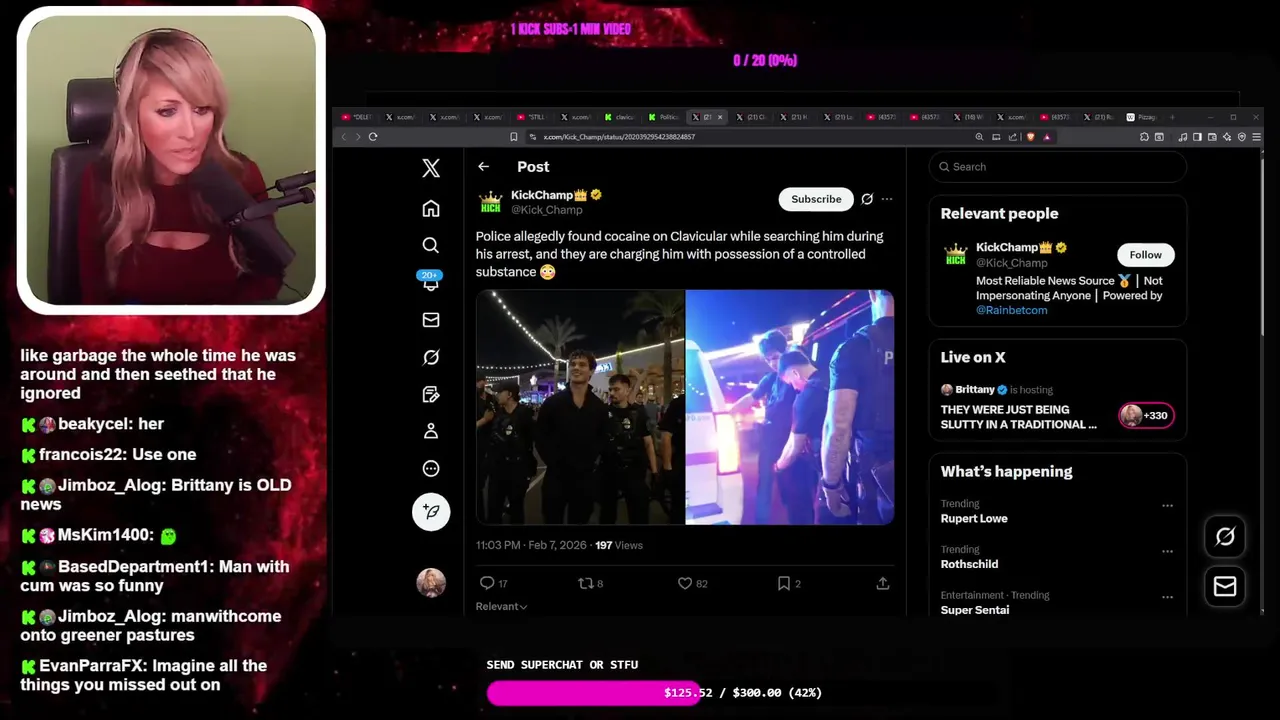Switch to the *STILL YouTube tab

pyautogui.click(x=532, y=117)
